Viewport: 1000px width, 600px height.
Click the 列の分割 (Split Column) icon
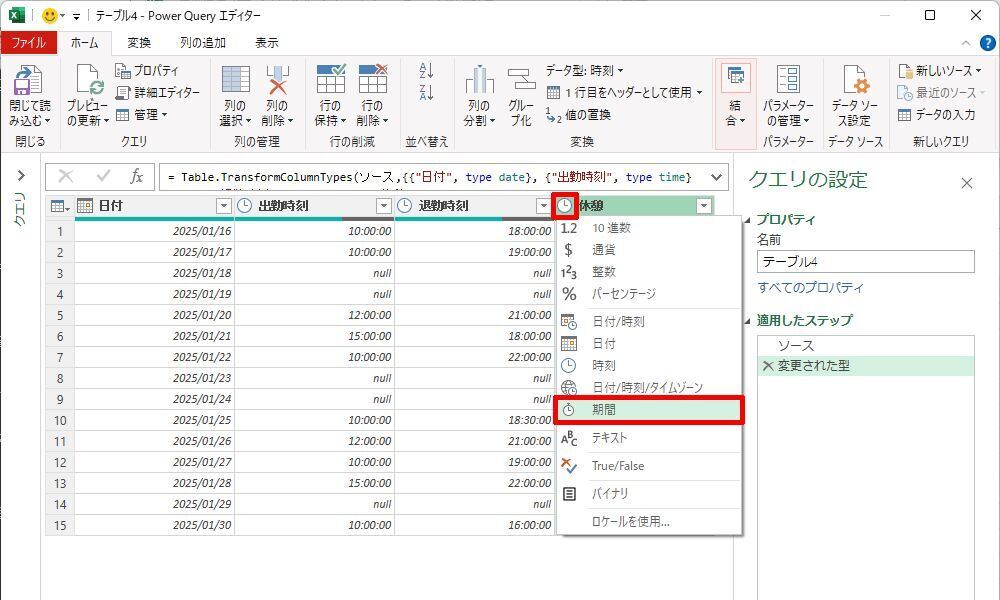coord(479,82)
